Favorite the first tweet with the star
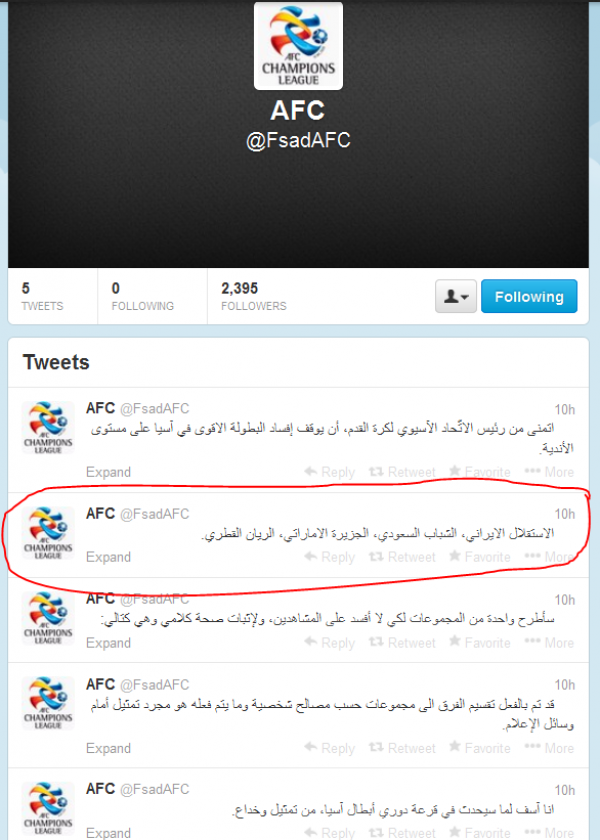The height and width of the screenshot is (840, 600). (x=479, y=472)
